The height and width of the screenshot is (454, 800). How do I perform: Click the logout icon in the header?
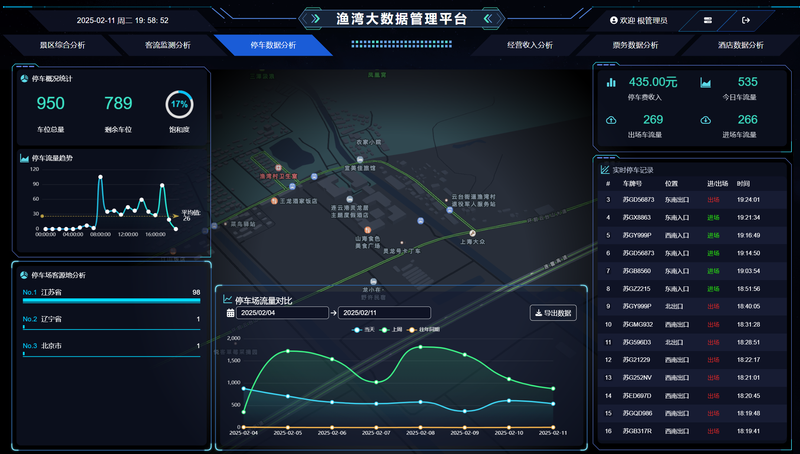pos(745,20)
